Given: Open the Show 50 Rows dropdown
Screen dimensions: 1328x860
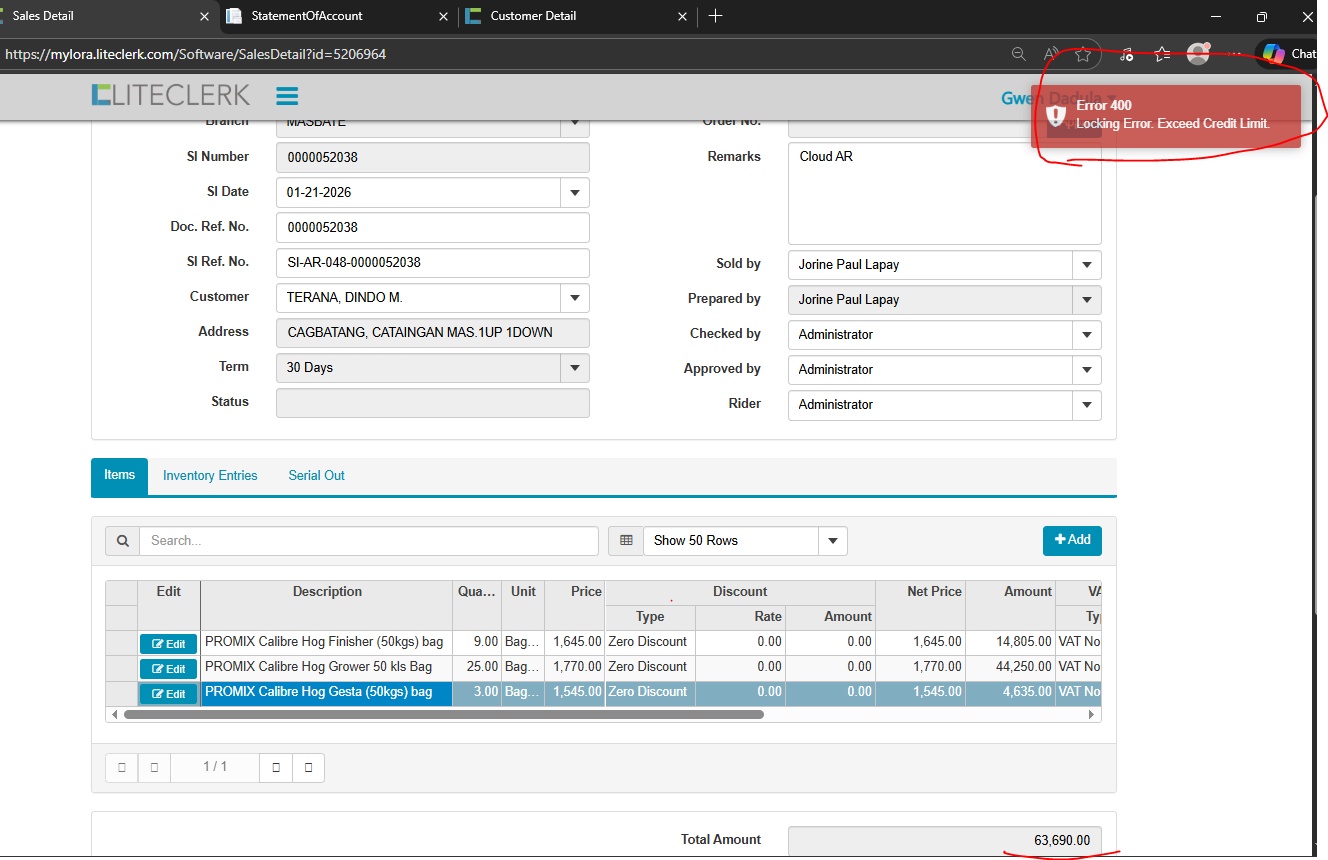Looking at the screenshot, I should click(832, 541).
